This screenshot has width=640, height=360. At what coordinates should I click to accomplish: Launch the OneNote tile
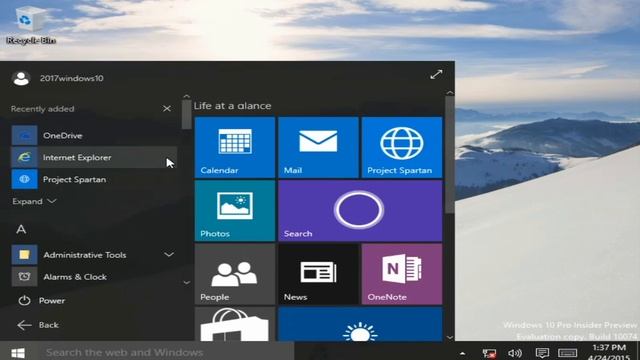tap(402, 274)
